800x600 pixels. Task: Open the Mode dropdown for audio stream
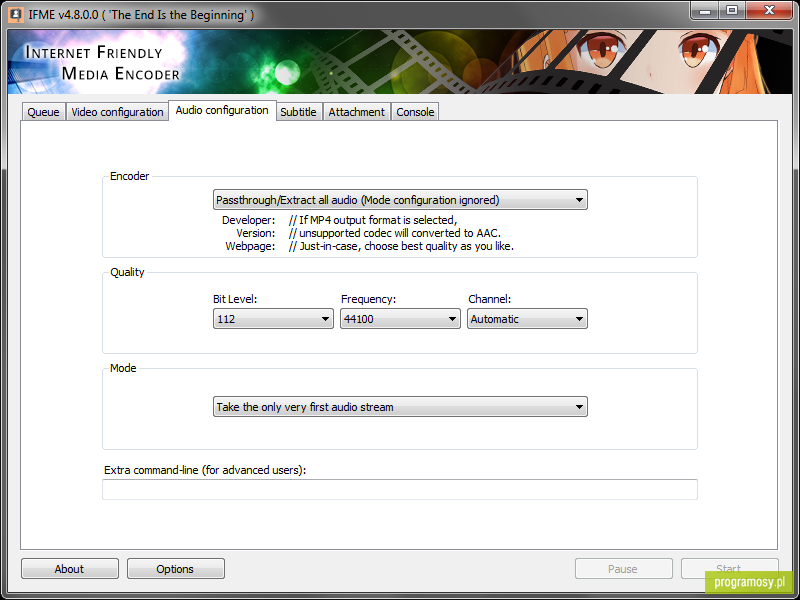coord(400,407)
